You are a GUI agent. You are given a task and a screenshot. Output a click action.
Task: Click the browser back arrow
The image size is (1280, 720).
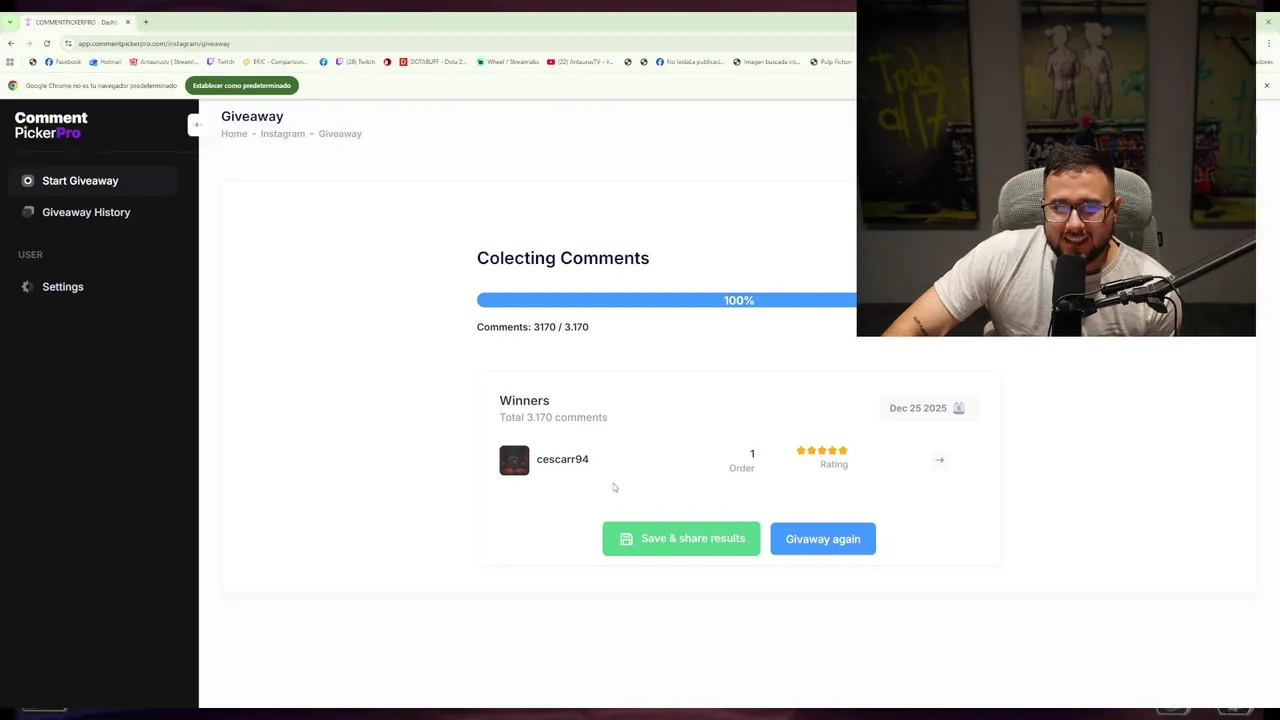[11, 44]
